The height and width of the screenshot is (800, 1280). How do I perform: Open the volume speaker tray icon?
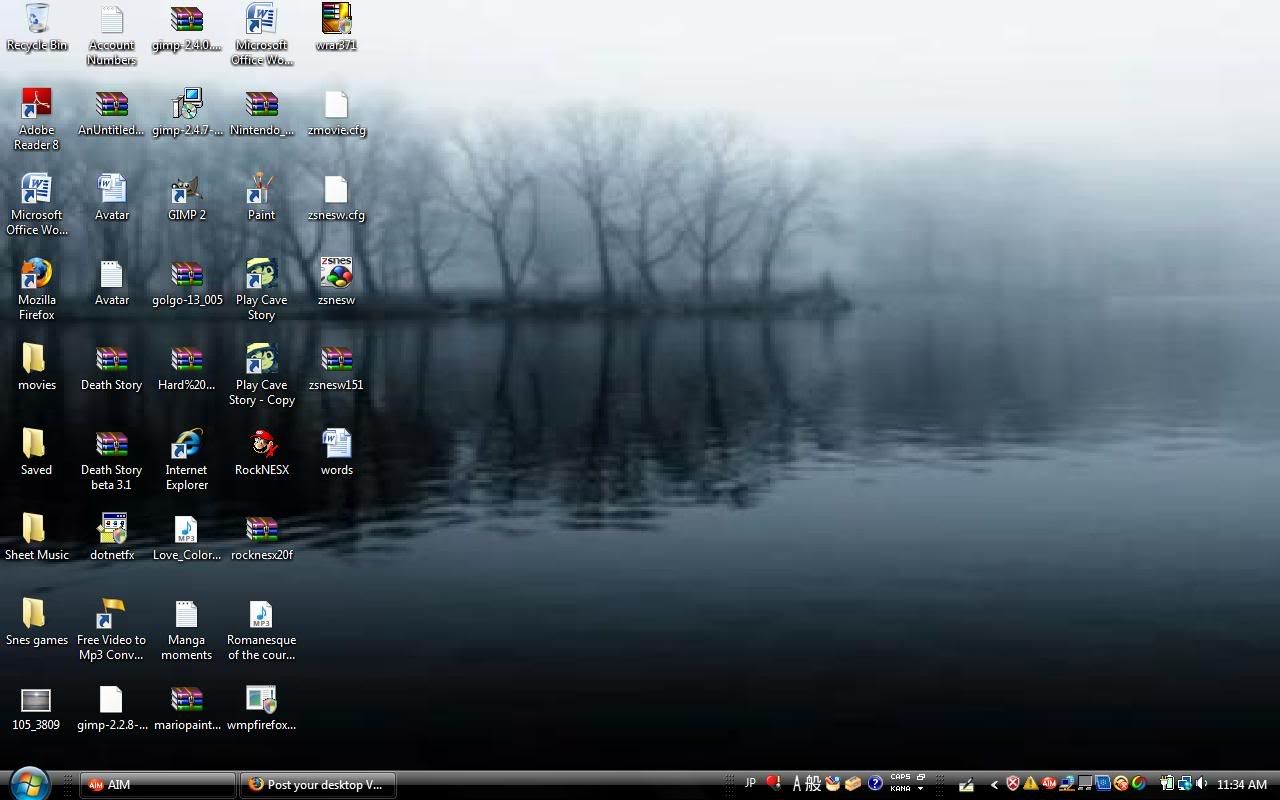pyautogui.click(x=1201, y=784)
